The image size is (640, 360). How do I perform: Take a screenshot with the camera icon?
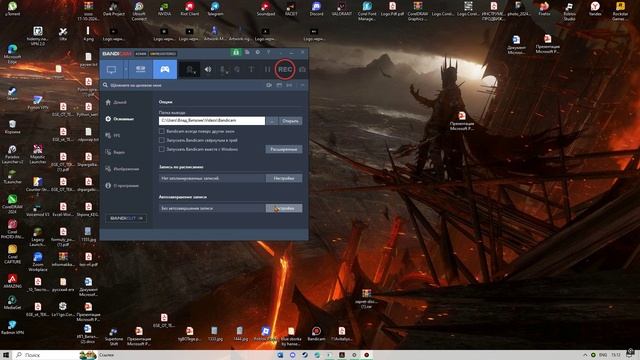click(x=302, y=69)
